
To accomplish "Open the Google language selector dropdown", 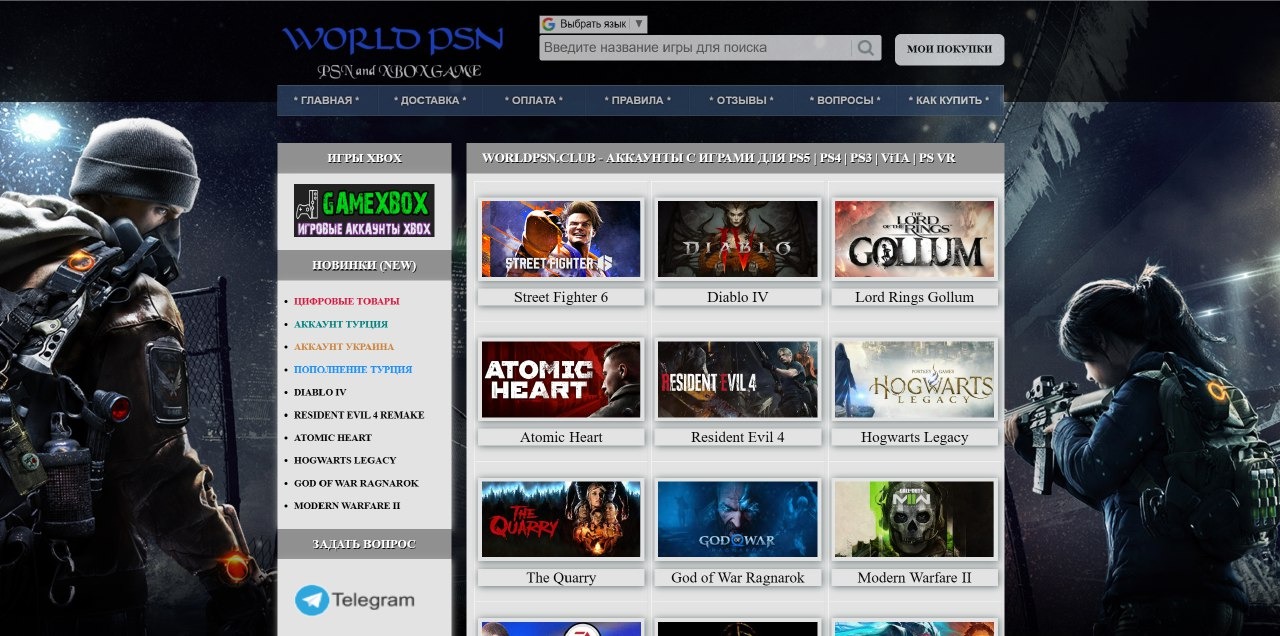I will pyautogui.click(x=593, y=24).
